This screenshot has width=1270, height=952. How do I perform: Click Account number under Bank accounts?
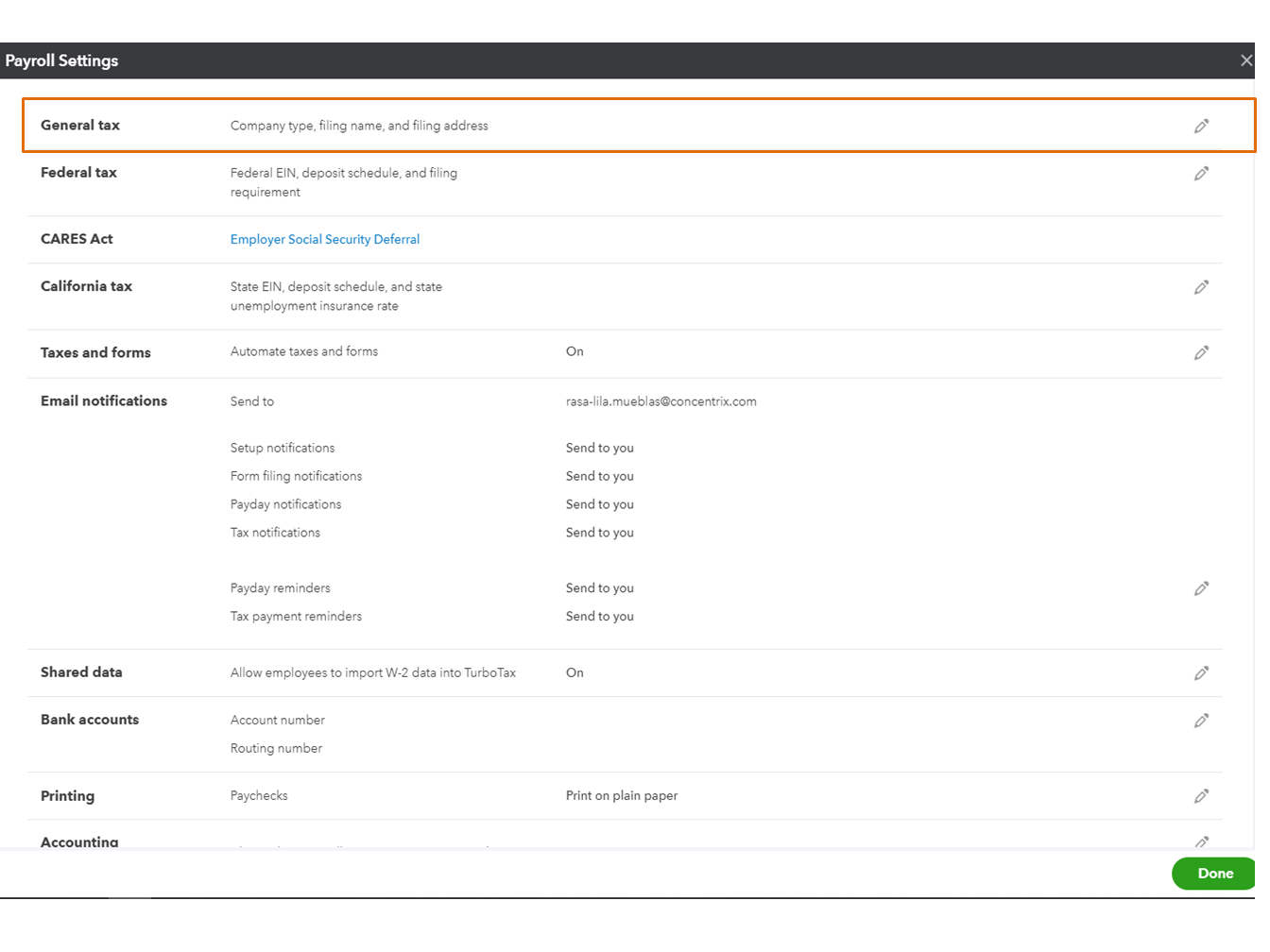pyautogui.click(x=277, y=720)
